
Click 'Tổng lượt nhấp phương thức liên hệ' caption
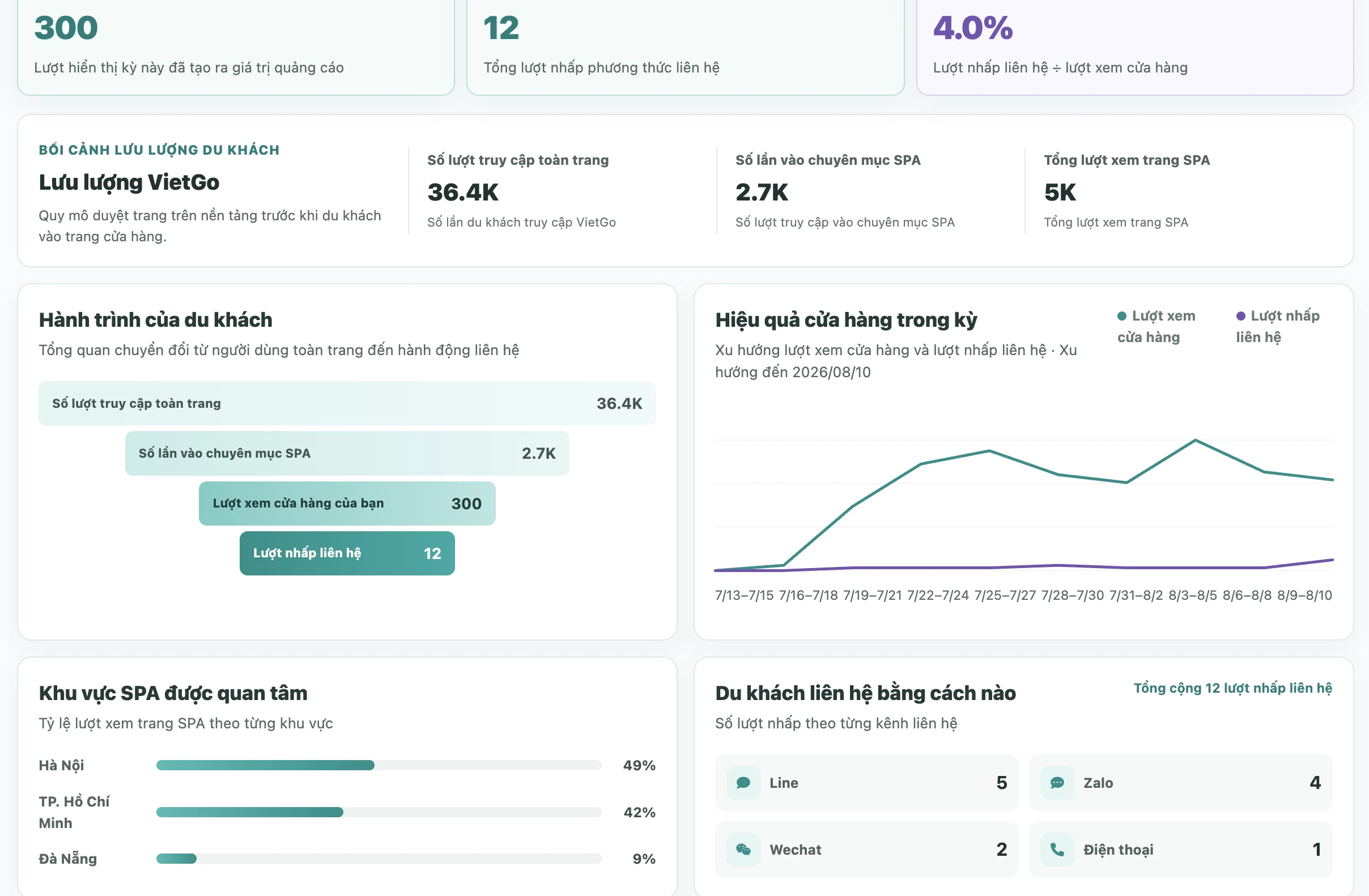(x=602, y=67)
